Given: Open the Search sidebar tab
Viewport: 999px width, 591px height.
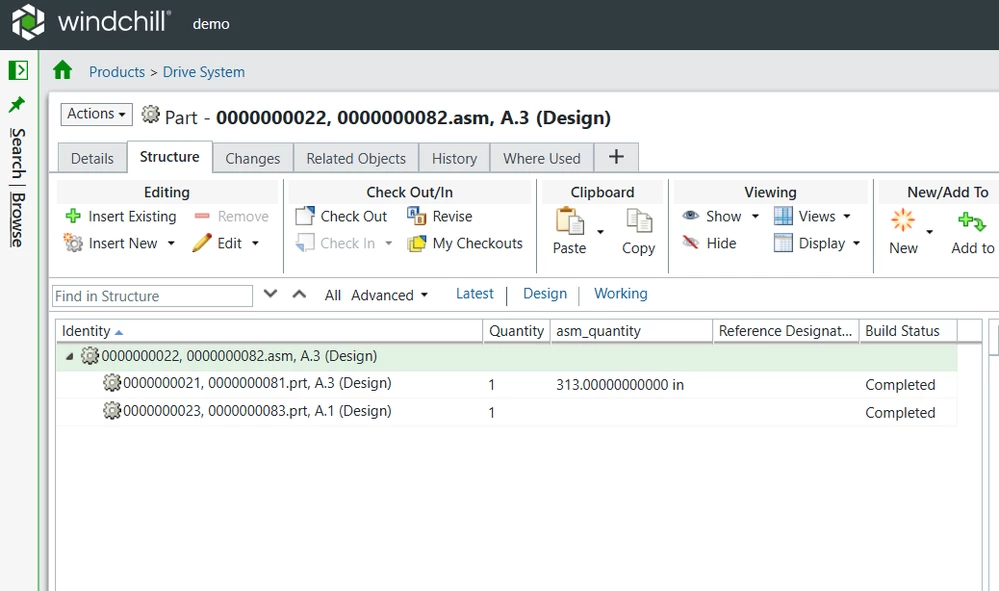Looking at the screenshot, I should 18,153.
